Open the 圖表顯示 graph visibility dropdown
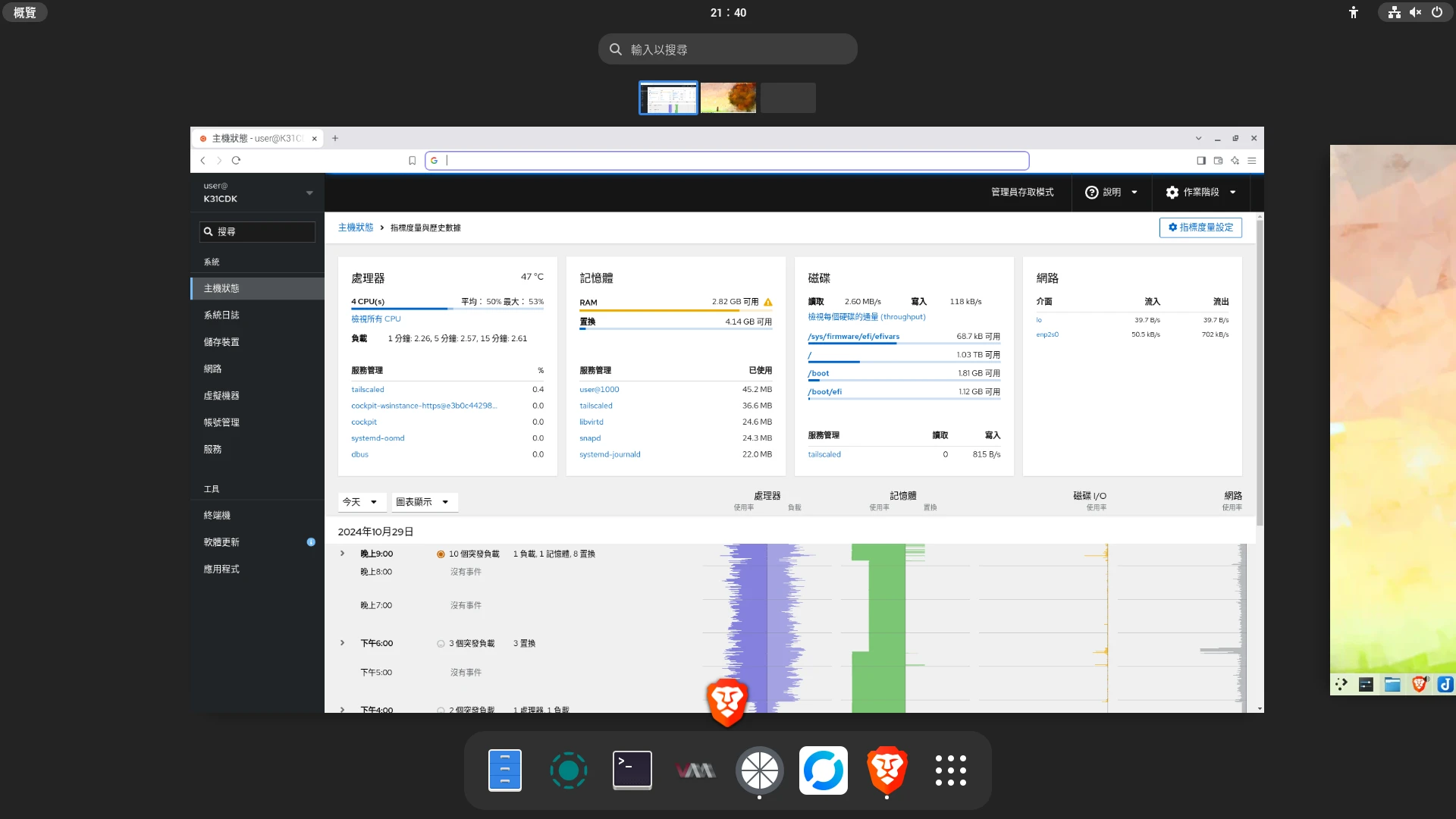This screenshot has height=819, width=1456. (424, 502)
